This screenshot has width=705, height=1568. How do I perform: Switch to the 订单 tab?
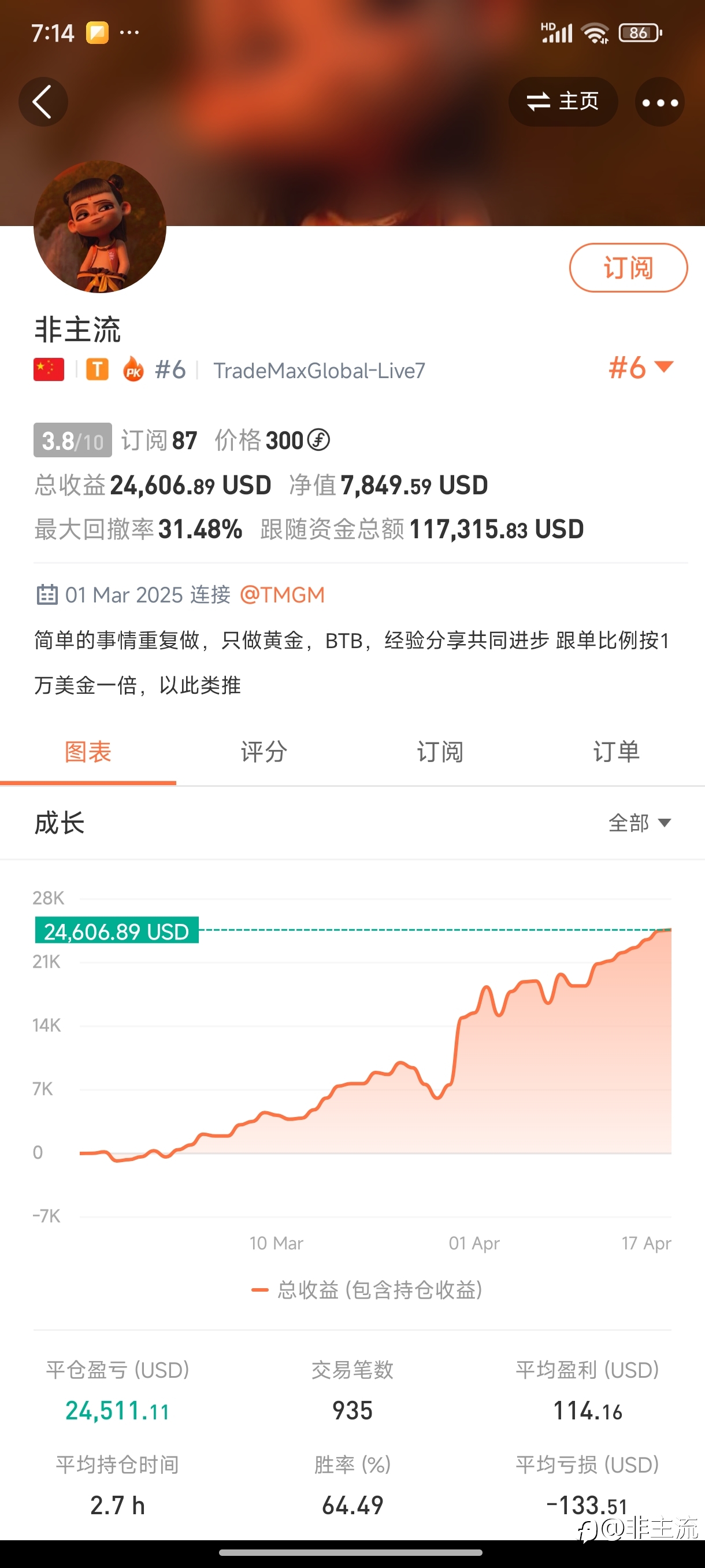click(616, 752)
